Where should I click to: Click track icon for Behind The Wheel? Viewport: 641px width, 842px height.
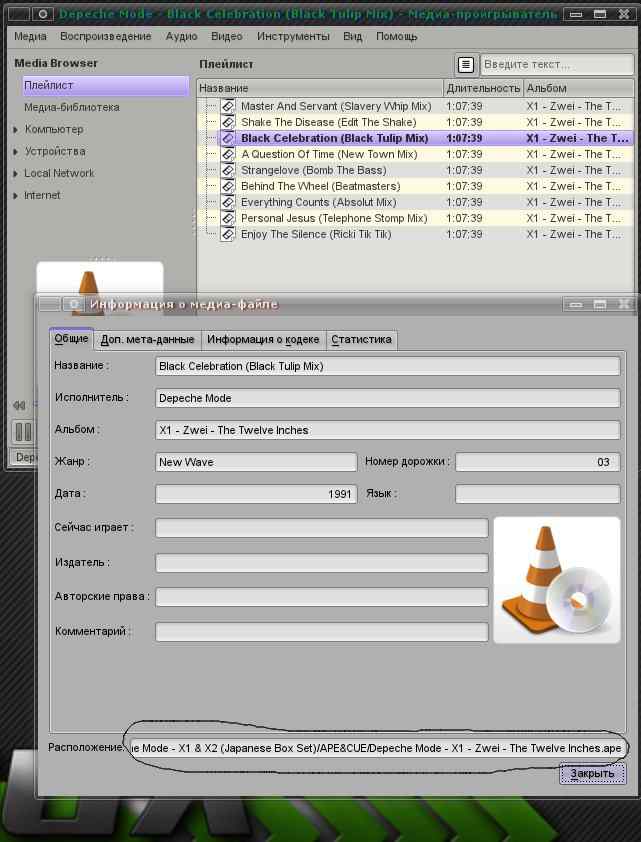click(228, 186)
